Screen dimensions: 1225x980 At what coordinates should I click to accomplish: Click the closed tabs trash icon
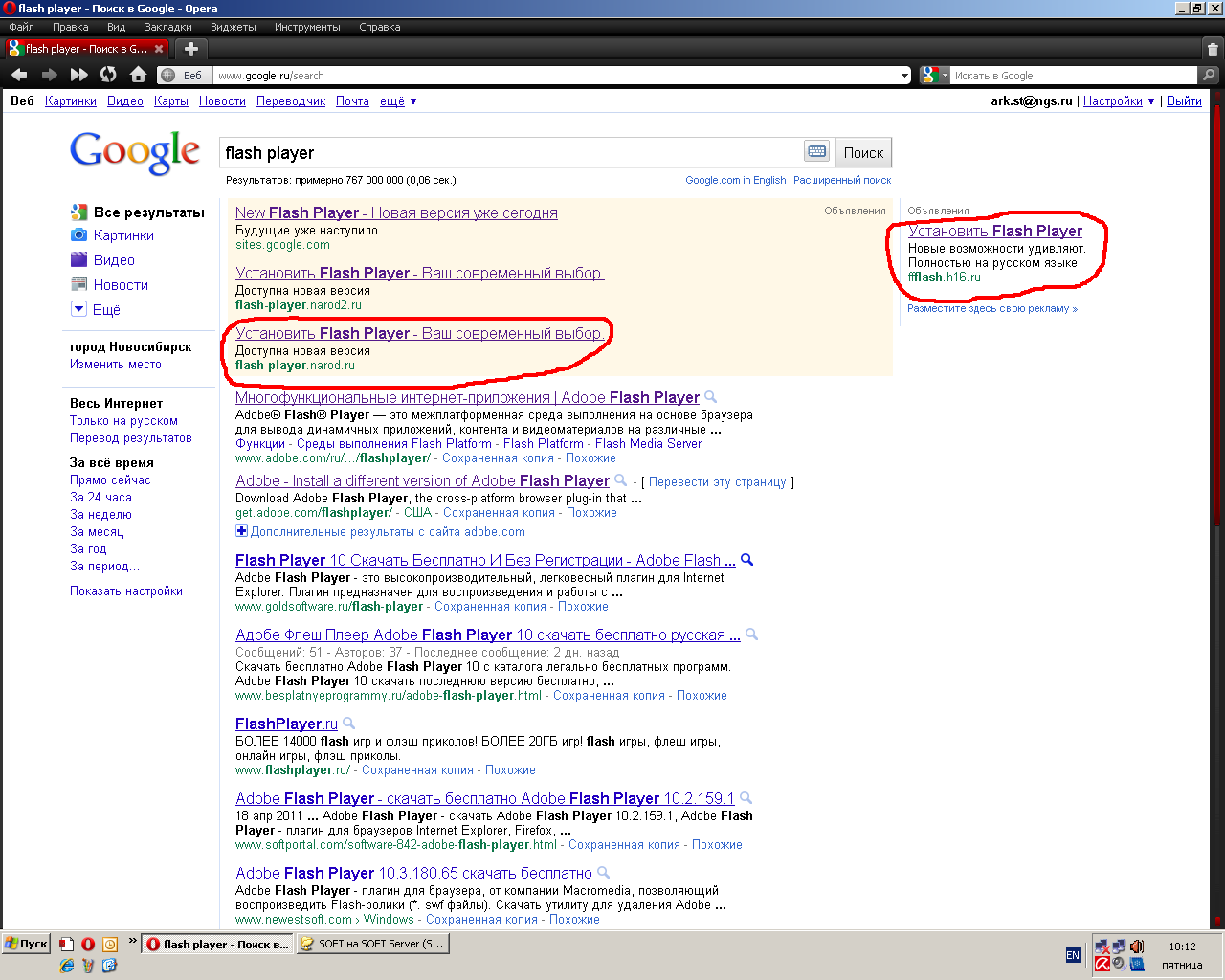tap(1213, 49)
